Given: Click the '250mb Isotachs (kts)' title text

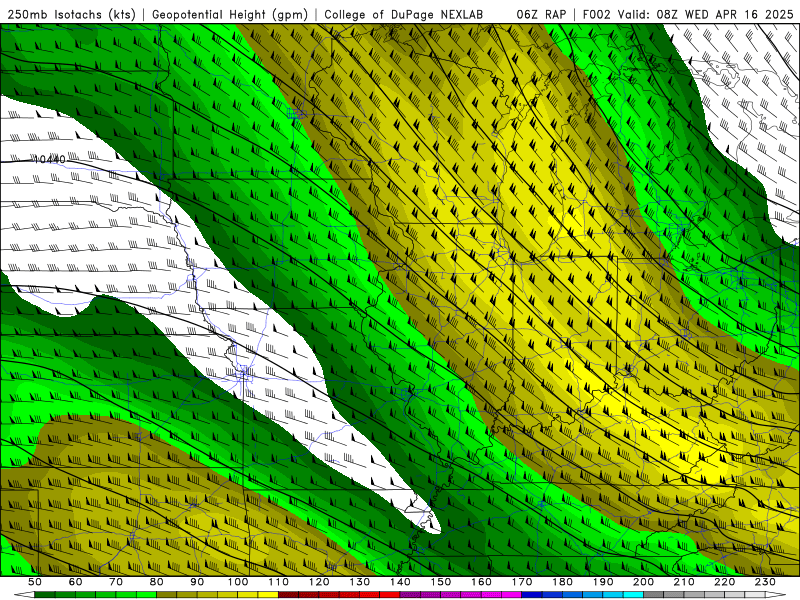Looking at the screenshot, I should point(71,14).
